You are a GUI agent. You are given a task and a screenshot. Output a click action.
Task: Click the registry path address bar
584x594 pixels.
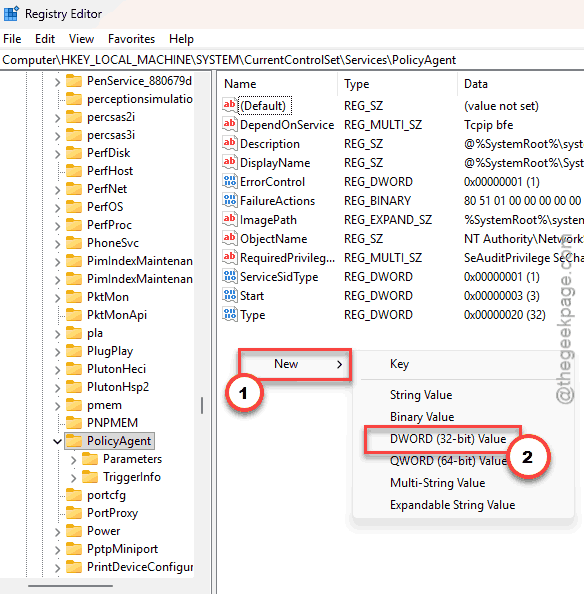292,60
